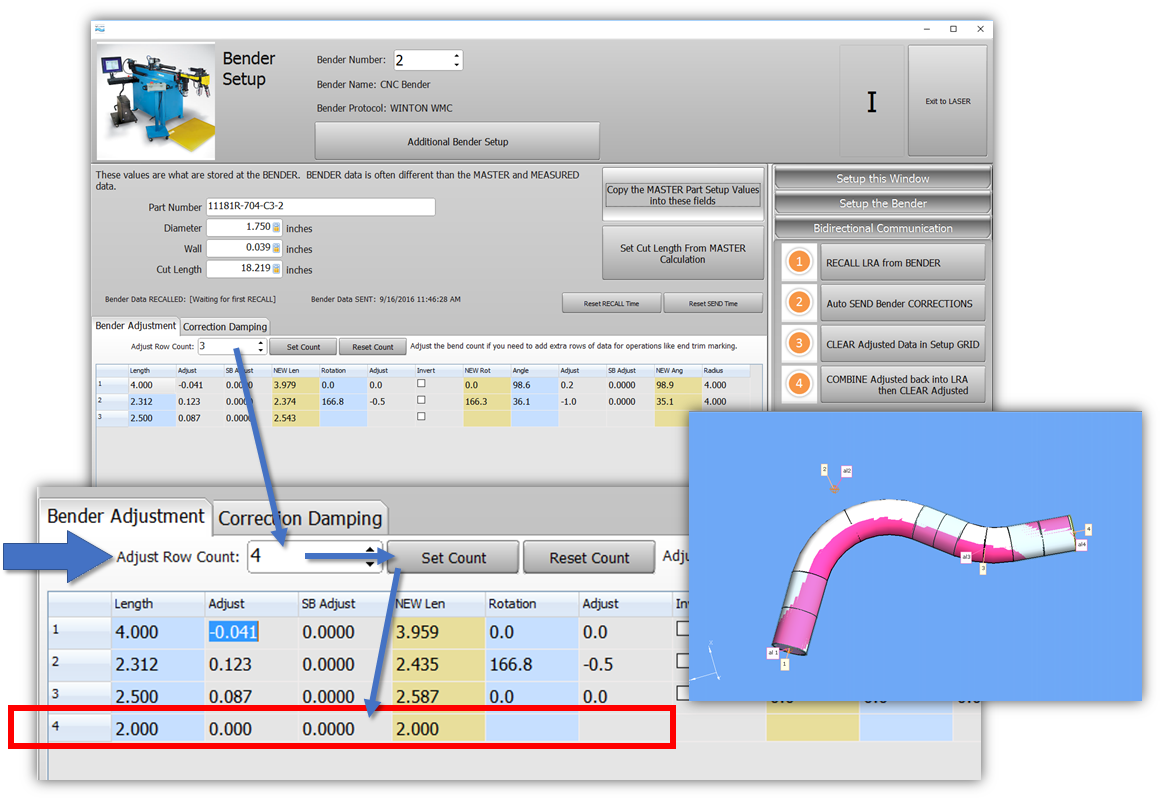
Task: Open the calculator icon beside Wall field
Action: [x=276, y=248]
